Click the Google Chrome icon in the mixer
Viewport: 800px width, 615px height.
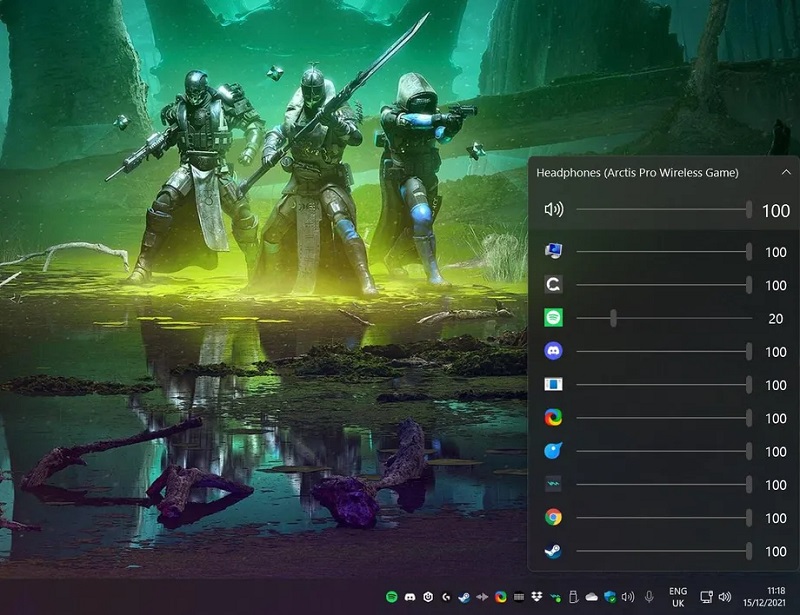click(x=553, y=518)
